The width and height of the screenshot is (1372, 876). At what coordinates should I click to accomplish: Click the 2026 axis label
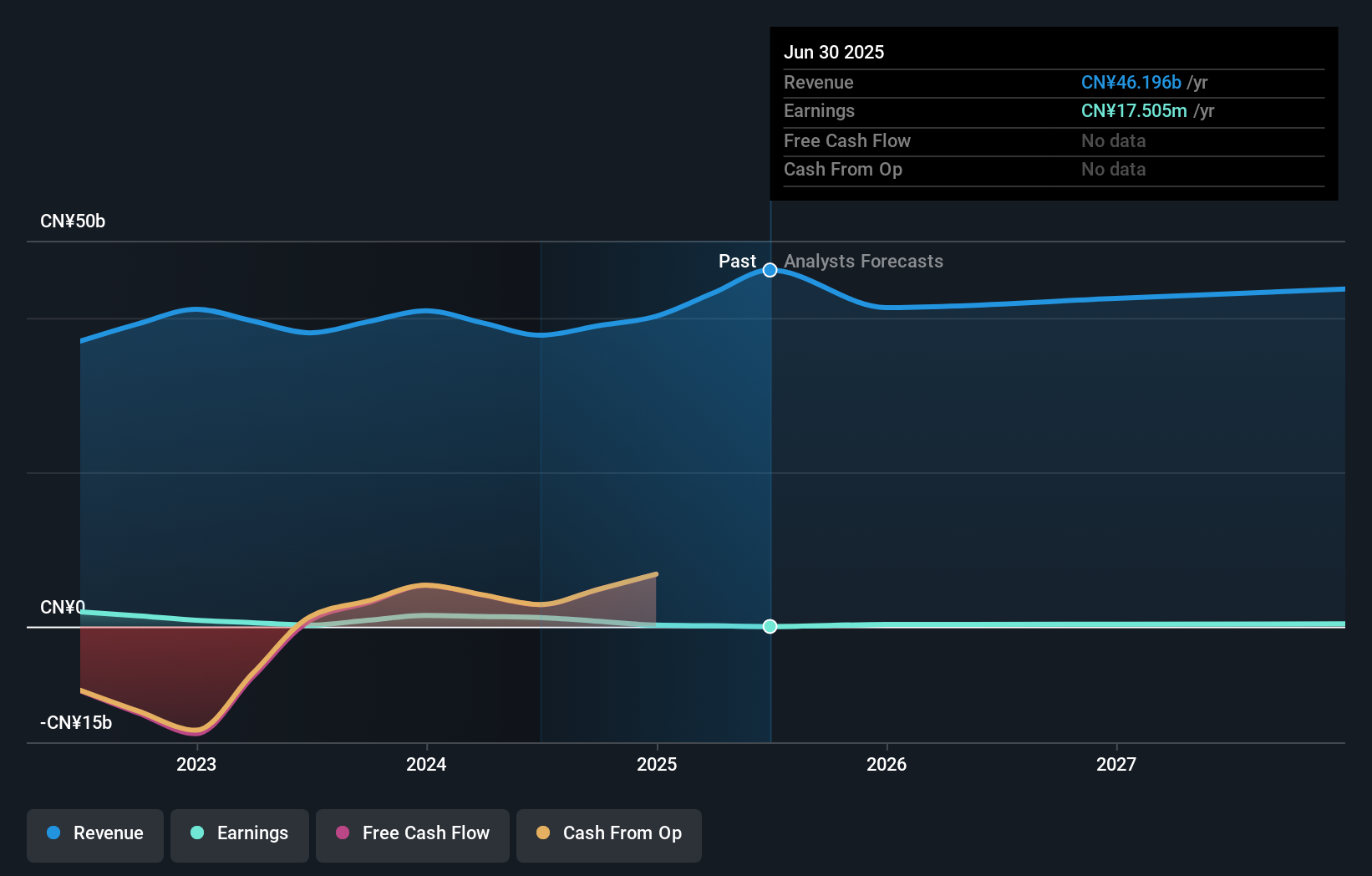887,764
